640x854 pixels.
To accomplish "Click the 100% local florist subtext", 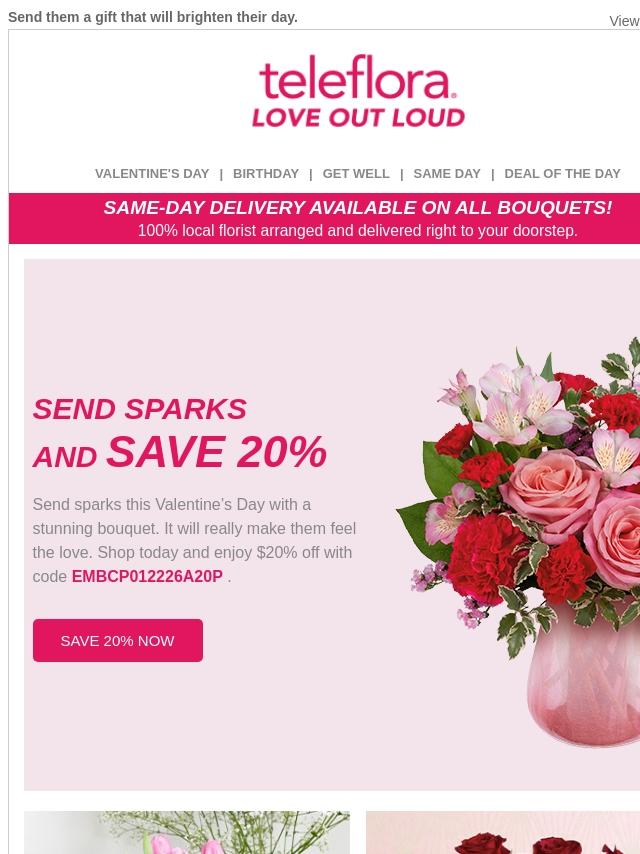I will [x=357, y=231].
